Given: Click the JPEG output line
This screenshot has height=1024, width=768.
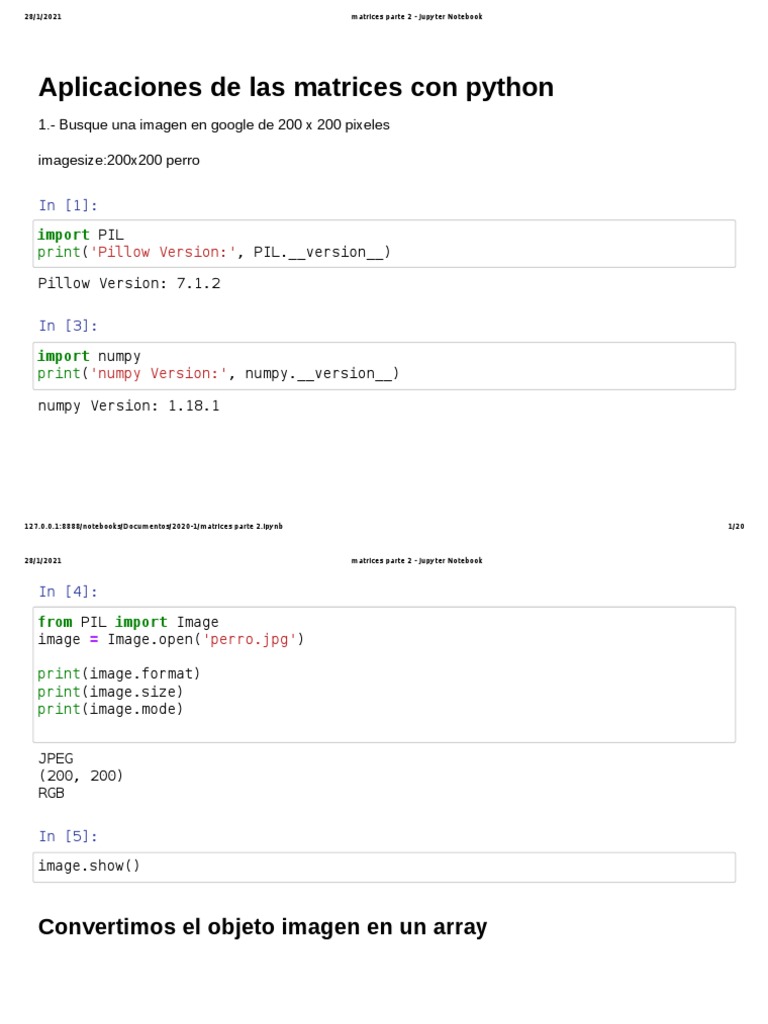Looking at the screenshot, I should click(x=56, y=758).
